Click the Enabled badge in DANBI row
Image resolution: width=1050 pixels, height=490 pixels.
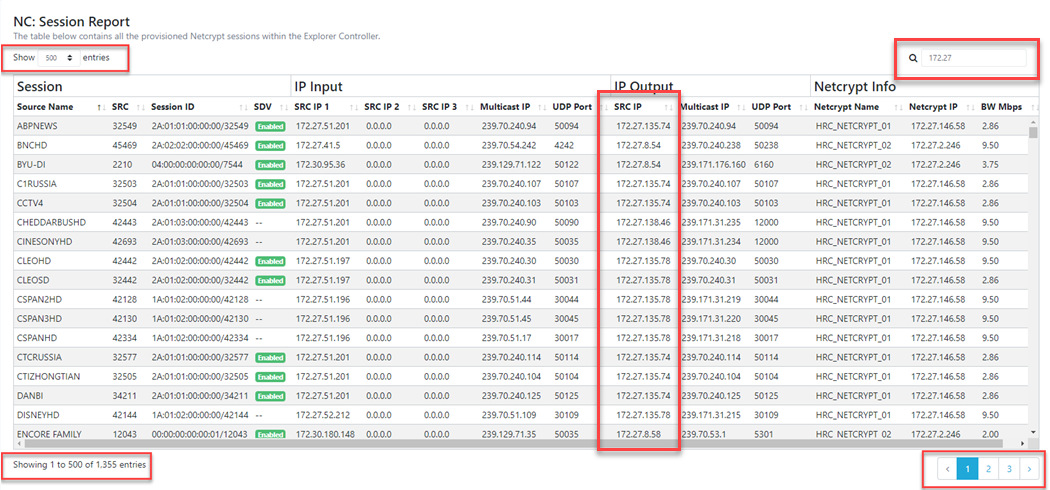[270, 396]
